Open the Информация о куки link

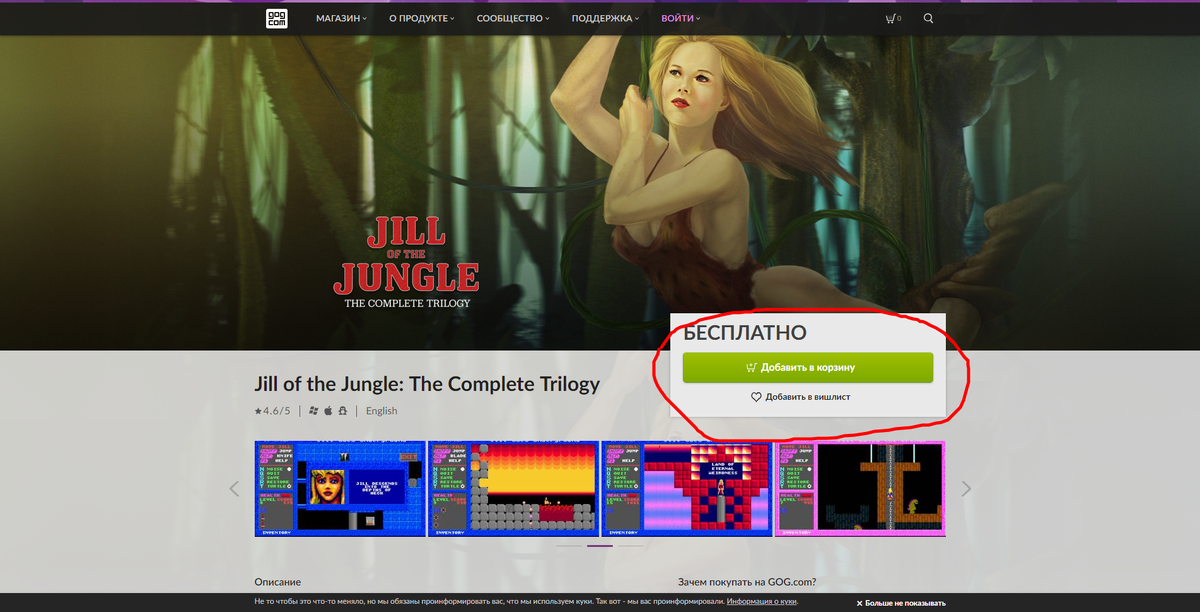pyautogui.click(x=762, y=602)
